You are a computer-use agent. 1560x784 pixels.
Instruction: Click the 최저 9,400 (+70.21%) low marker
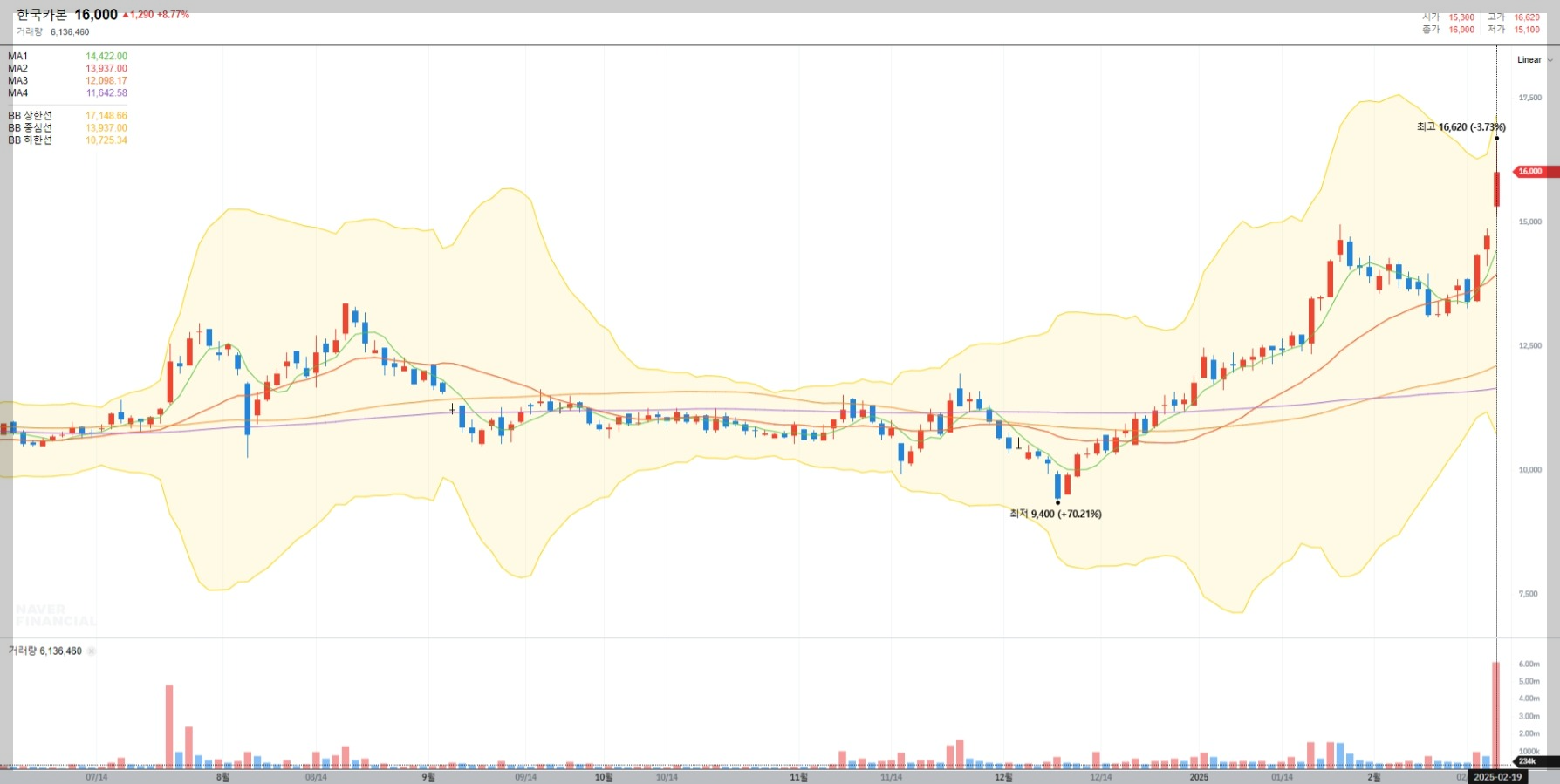(1056, 515)
